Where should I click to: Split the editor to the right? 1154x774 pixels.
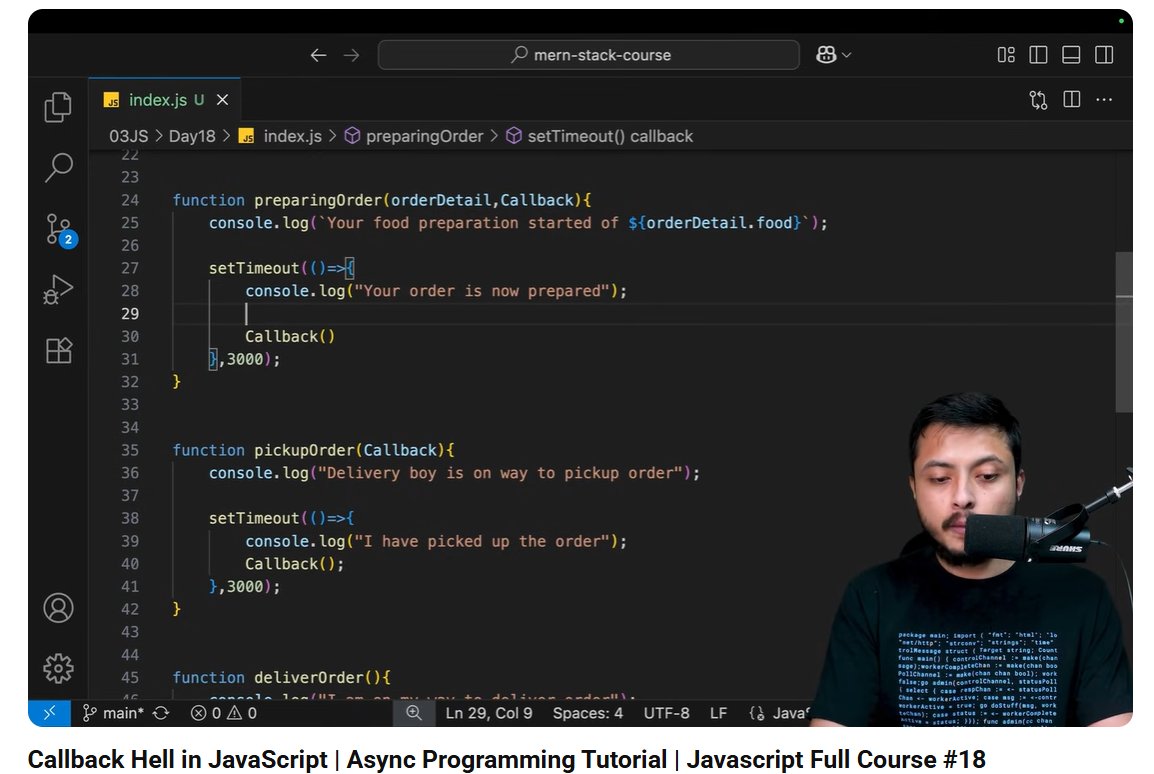tap(1072, 100)
